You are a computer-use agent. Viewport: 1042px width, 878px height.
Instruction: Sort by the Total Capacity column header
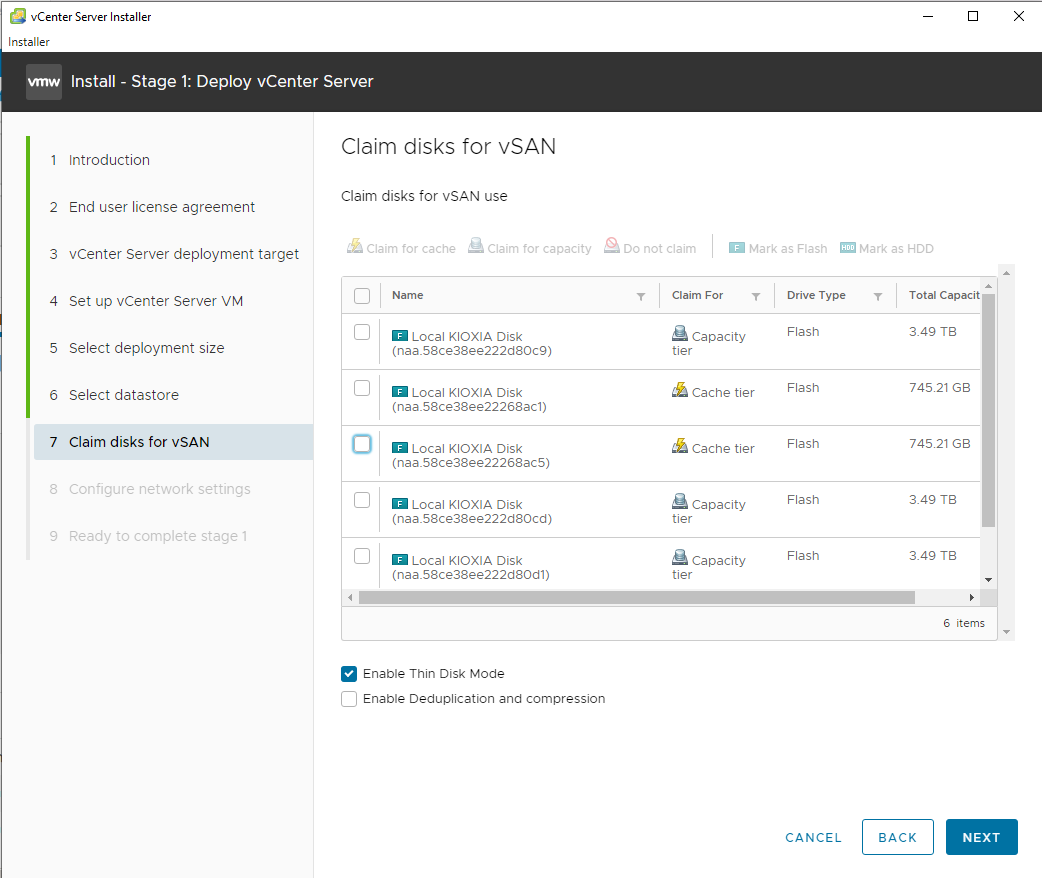[944, 295]
